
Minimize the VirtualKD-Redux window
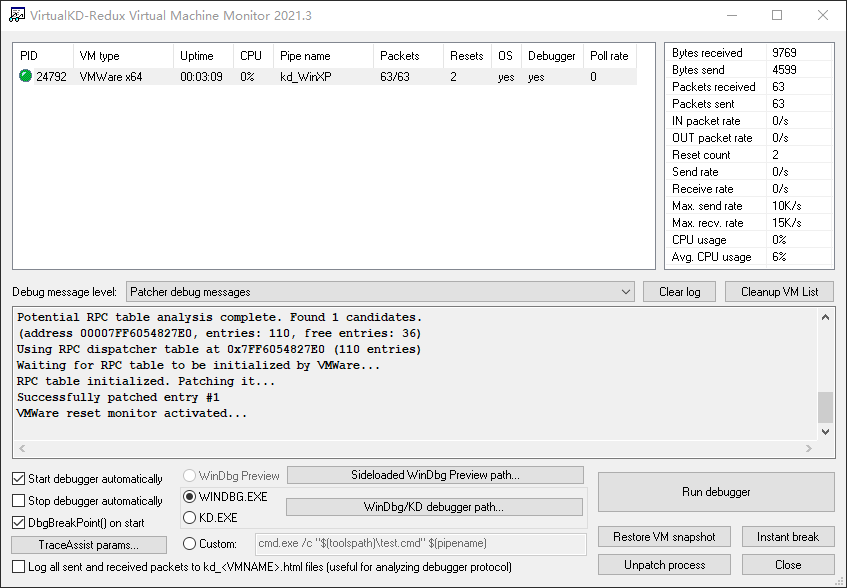(x=732, y=15)
